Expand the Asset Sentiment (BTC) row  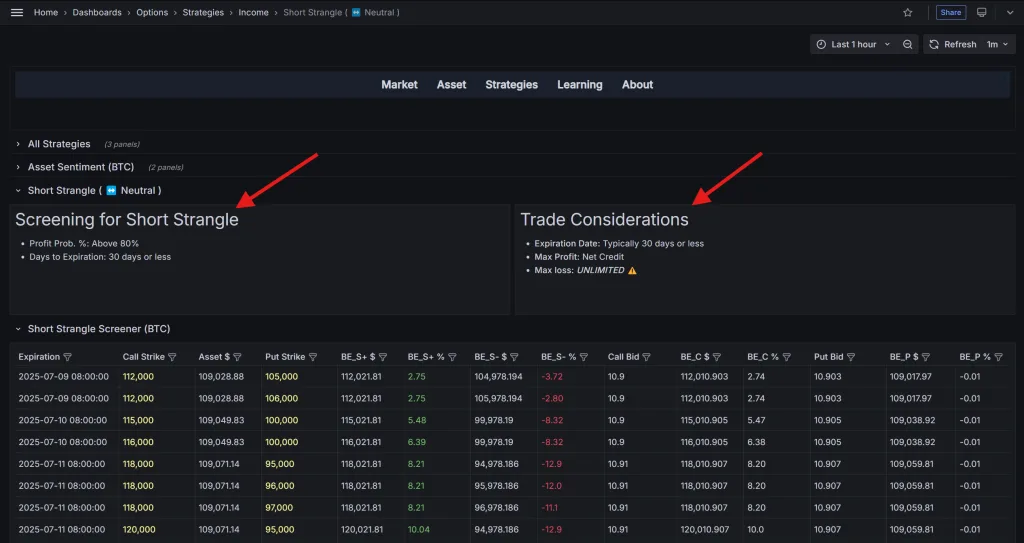(80, 167)
